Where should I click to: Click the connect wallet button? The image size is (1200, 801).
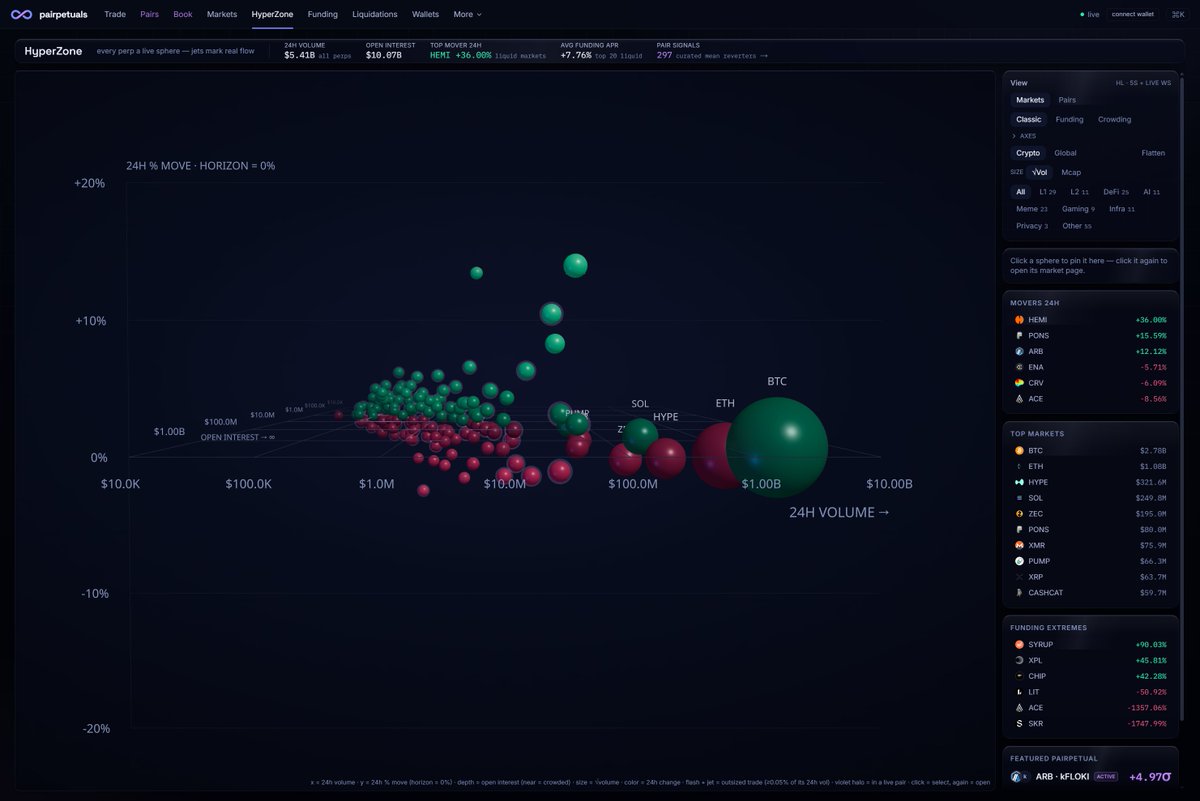(x=1131, y=14)
